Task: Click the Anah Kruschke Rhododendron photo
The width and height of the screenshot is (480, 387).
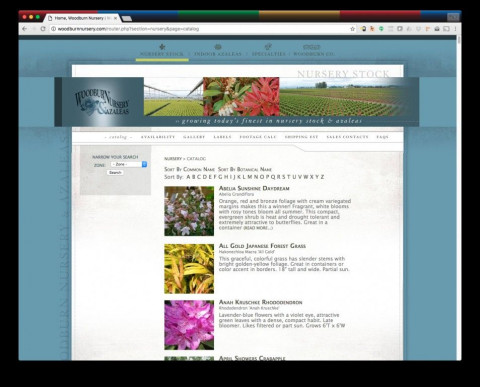Action: tap(189, 325)
